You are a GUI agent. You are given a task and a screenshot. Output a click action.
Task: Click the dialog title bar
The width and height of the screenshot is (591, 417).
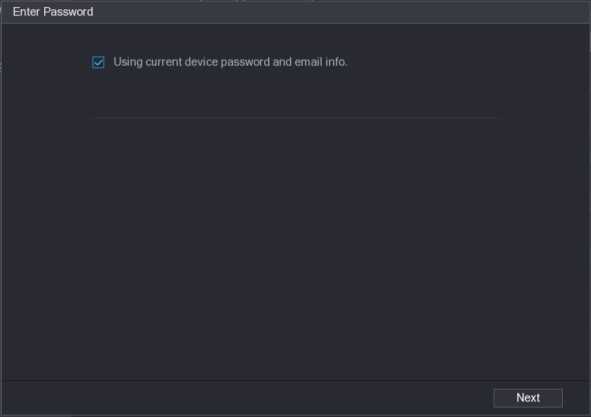[296, 12]
